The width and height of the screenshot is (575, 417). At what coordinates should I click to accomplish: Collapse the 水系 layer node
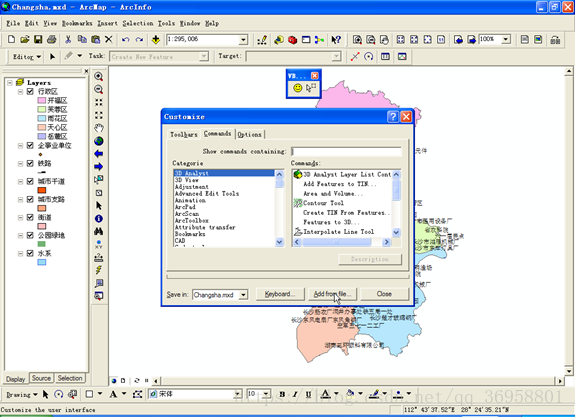coord(21,253)
